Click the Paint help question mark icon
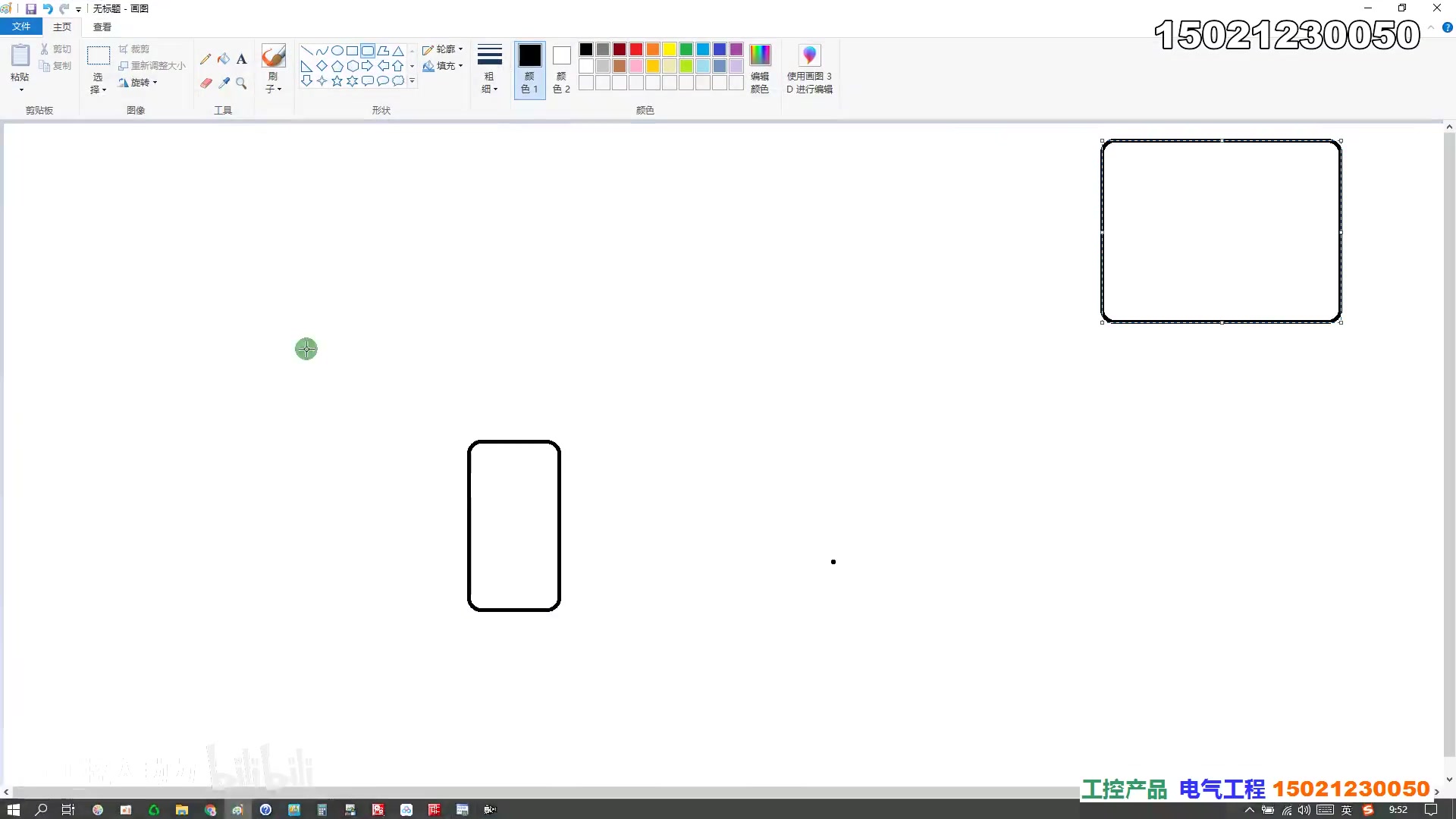This screenshot has height=819, width=1456. [1447, 27]
